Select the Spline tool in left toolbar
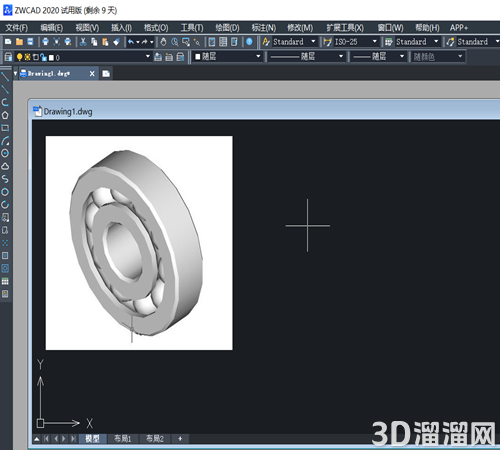Image resolution: width=500 pixels, height=450 pixels. [5, 179]
